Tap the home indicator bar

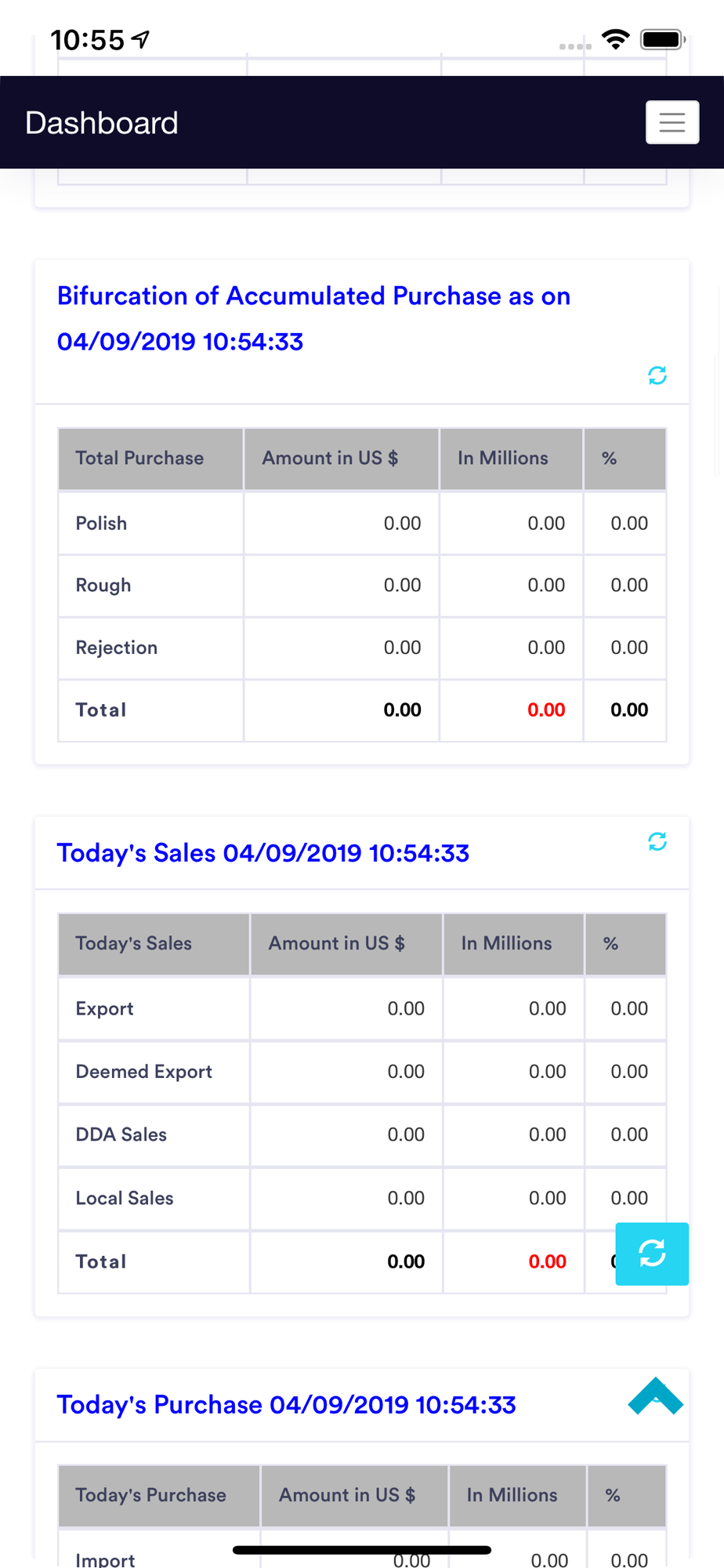(x=362, y=1549)
